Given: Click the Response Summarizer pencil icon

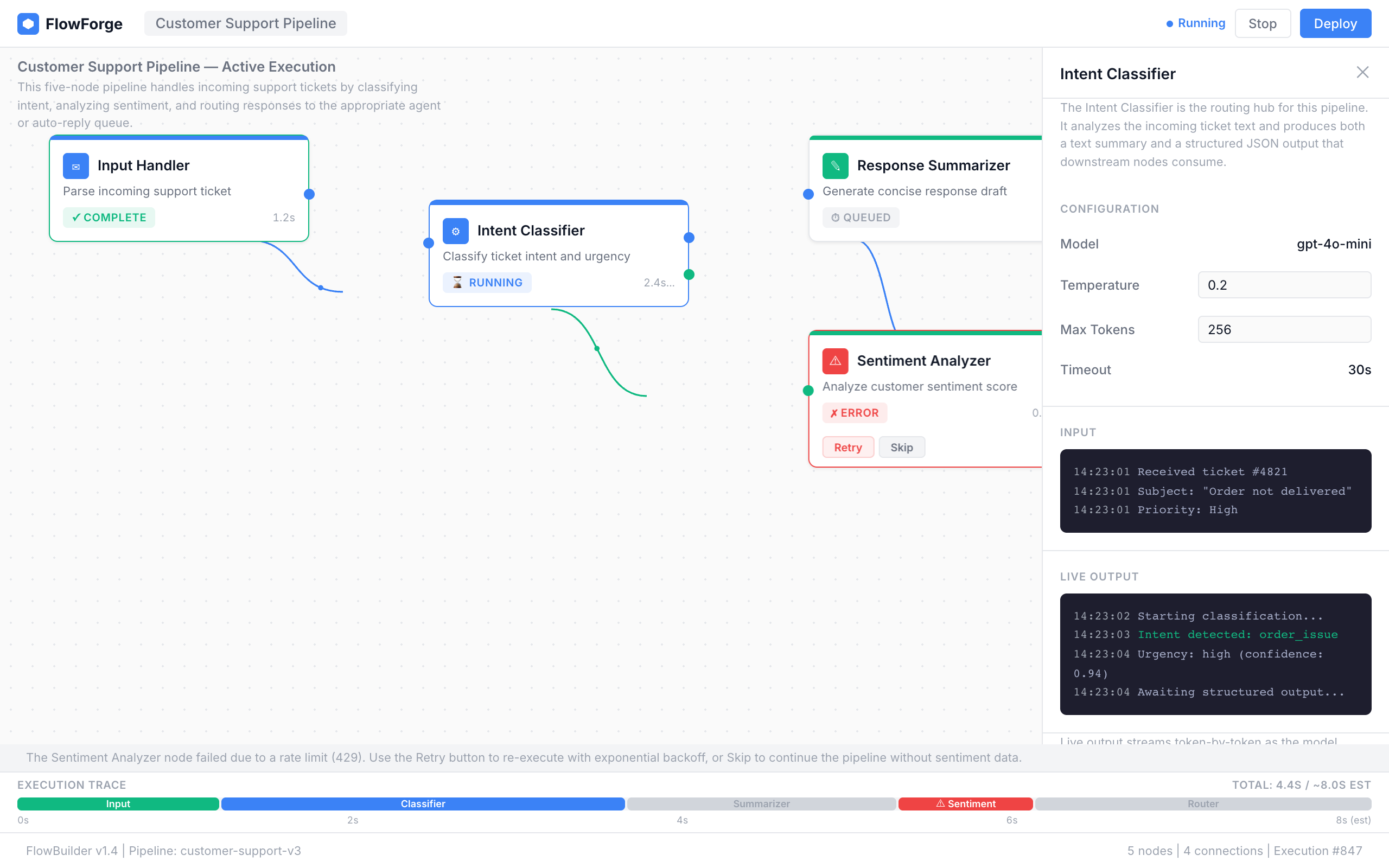Looking at the screenshot, I should 836,166.
